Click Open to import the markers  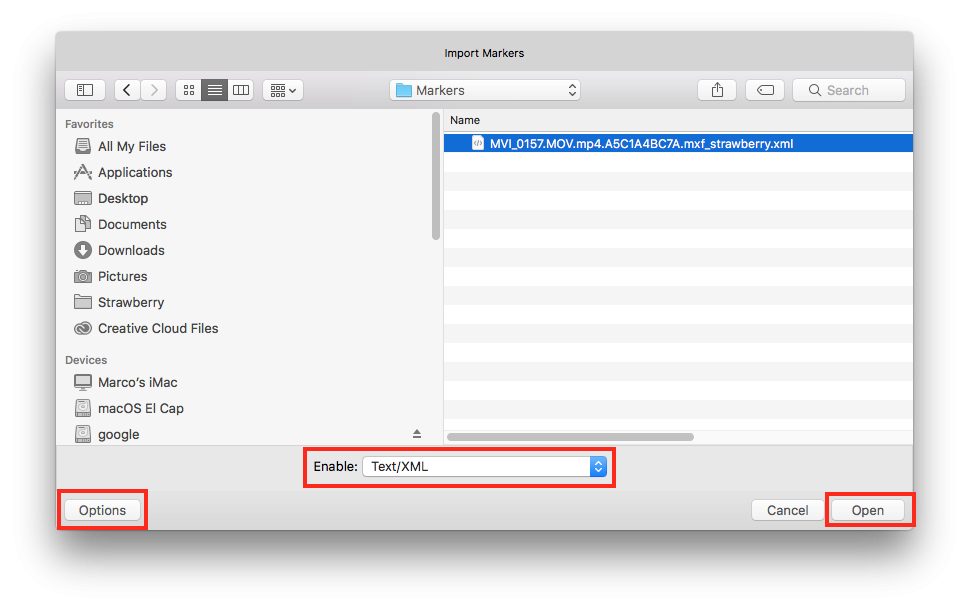(867, 510)
